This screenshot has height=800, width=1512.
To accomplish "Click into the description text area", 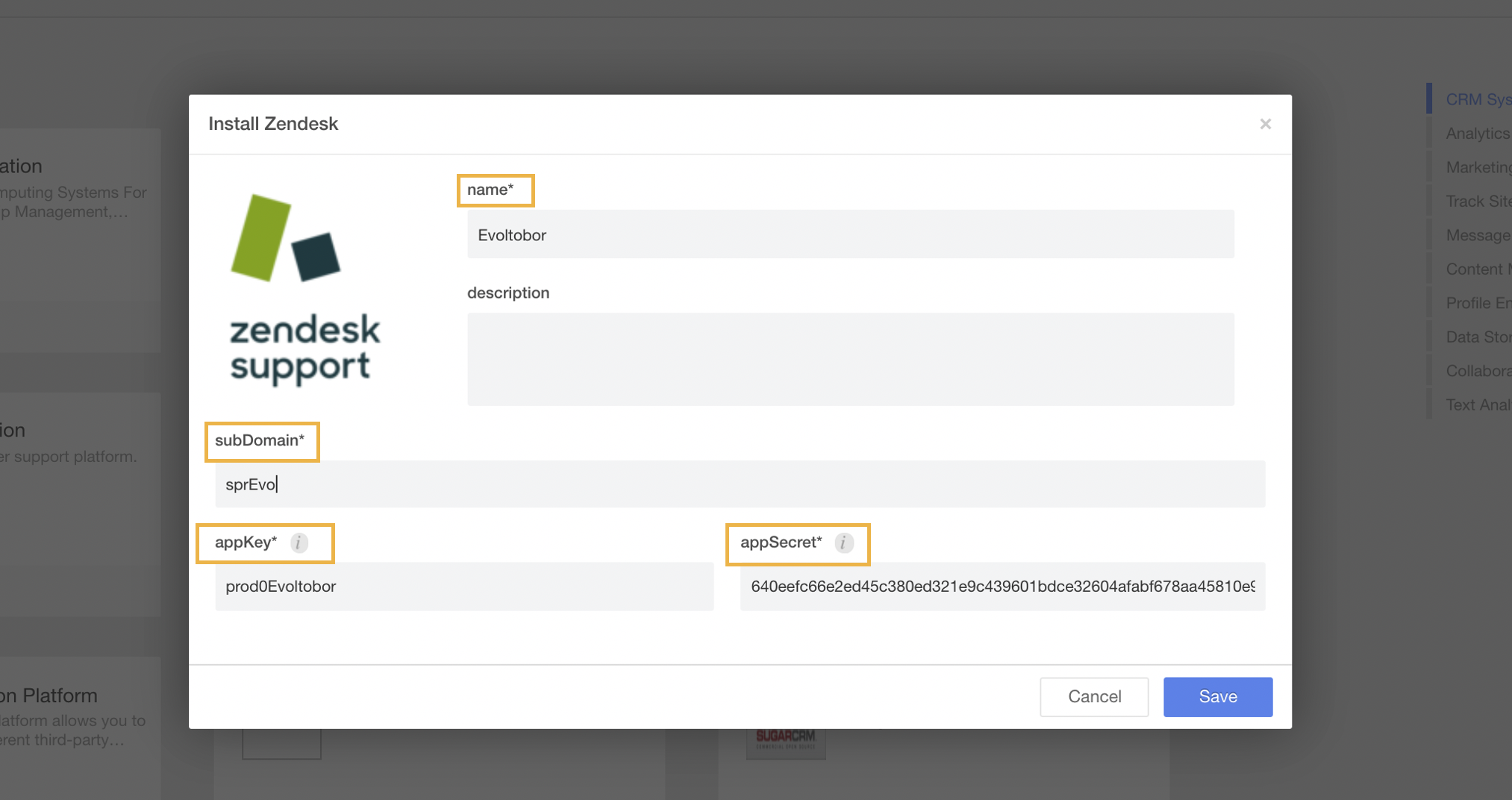I will click(850, 359).
